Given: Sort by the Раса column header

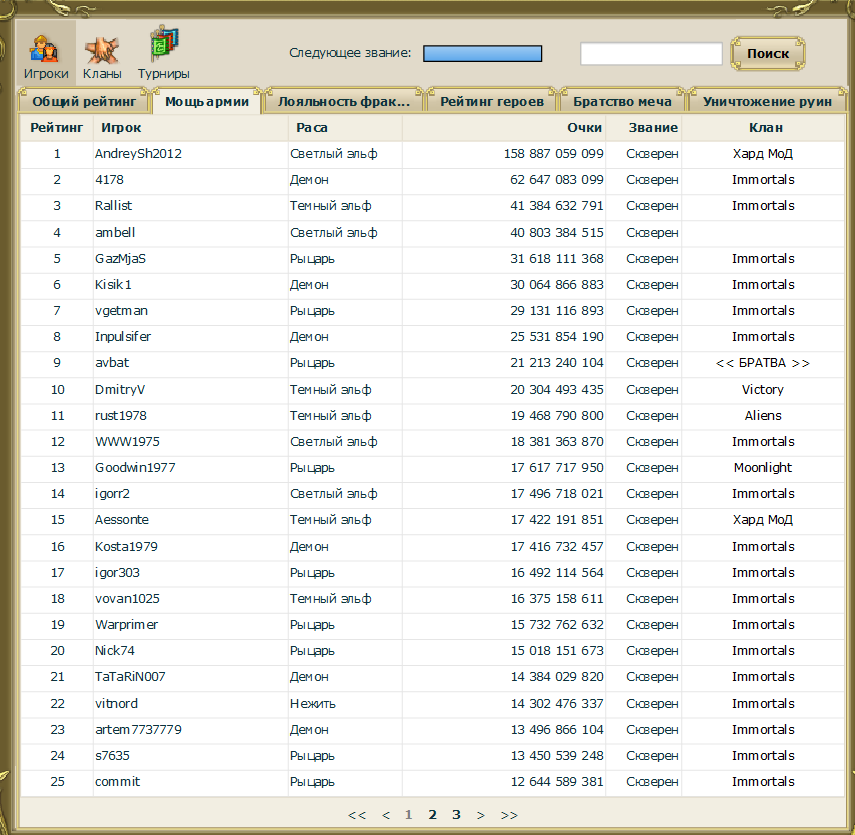Looking at the screenshot, I should click(312, 128).
